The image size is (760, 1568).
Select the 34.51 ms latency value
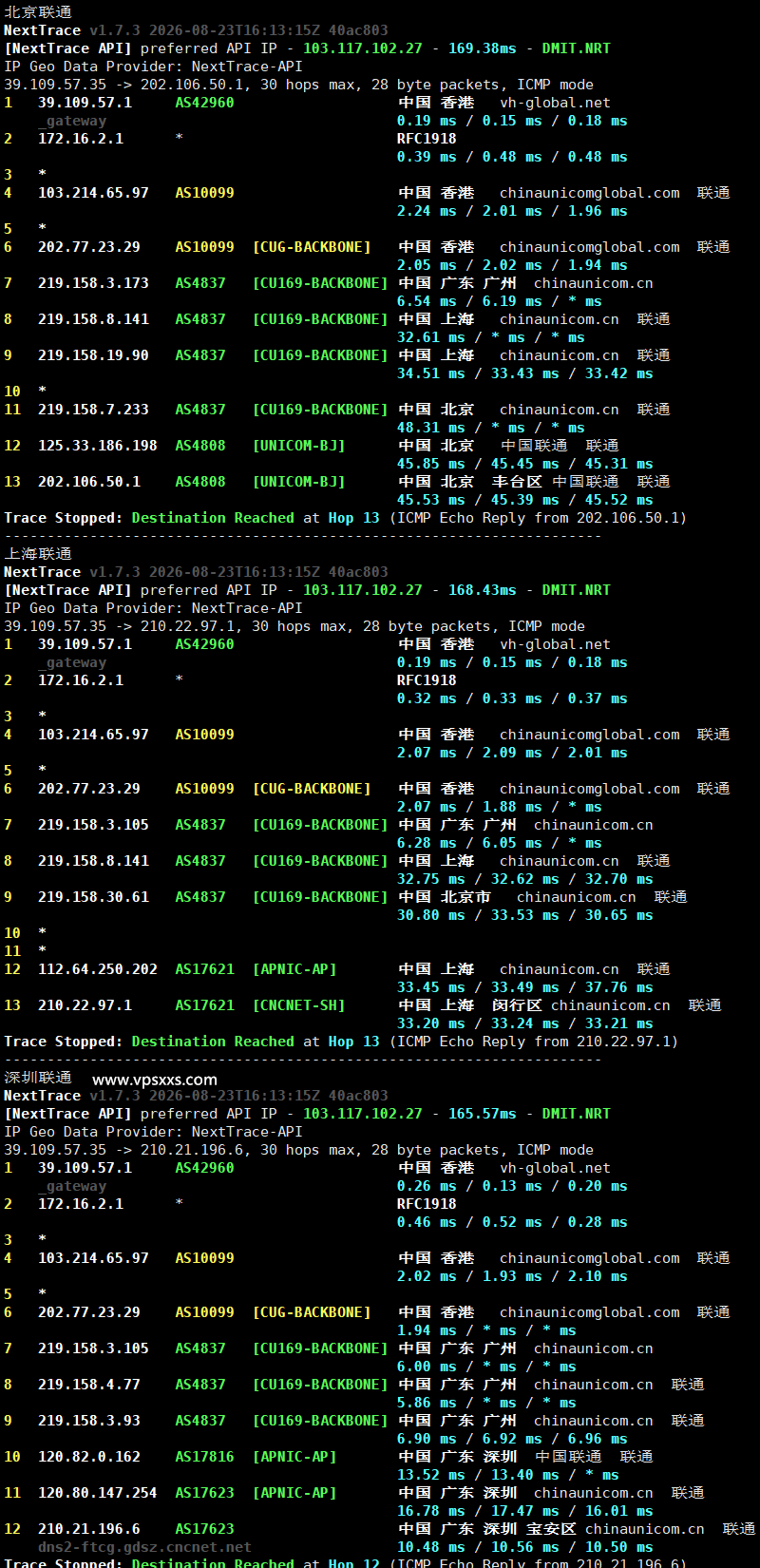[x=431, y=373]
